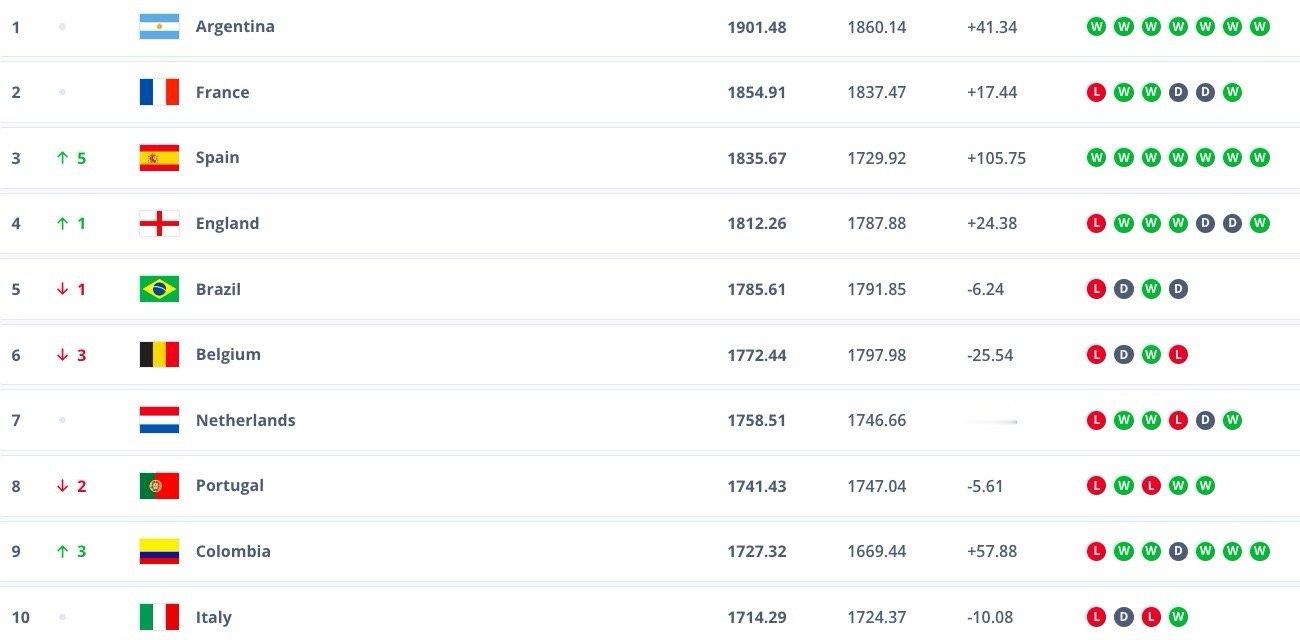
Task: Open the Argentina team link
Action: click(235, 27)
